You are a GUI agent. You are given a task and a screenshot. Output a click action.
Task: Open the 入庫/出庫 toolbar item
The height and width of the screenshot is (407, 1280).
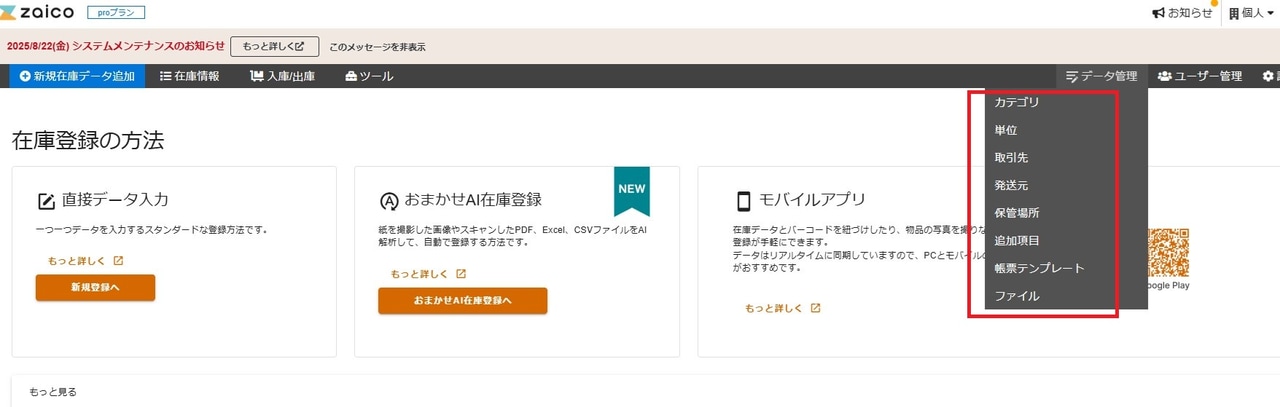pyautogui.click(x=282, y=76)
